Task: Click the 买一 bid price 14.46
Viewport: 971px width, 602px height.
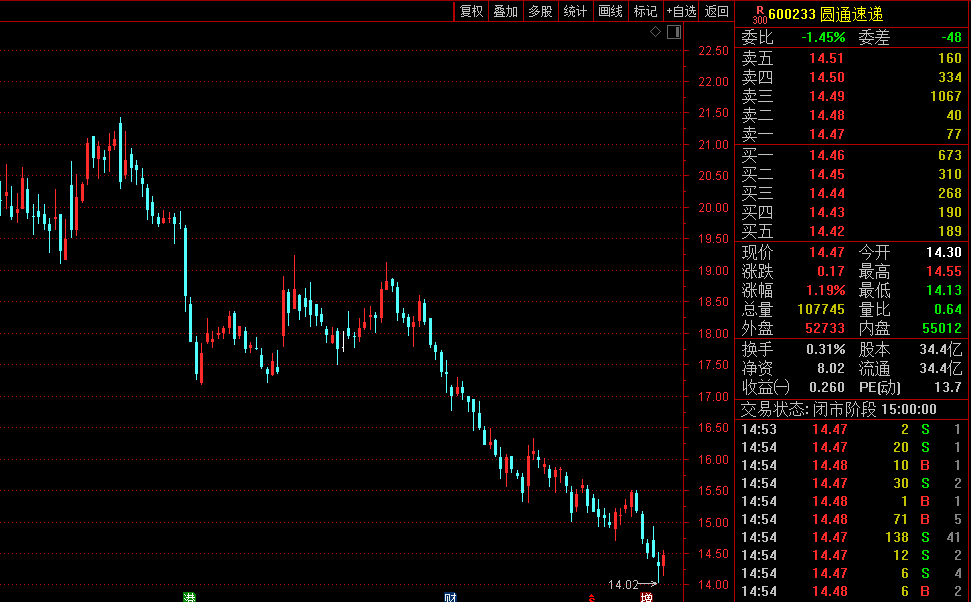Action: 826,155
